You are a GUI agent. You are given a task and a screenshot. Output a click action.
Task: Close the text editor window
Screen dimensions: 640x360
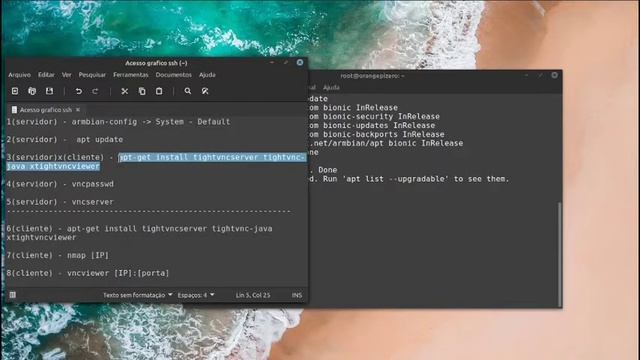(x=300, y=62)
